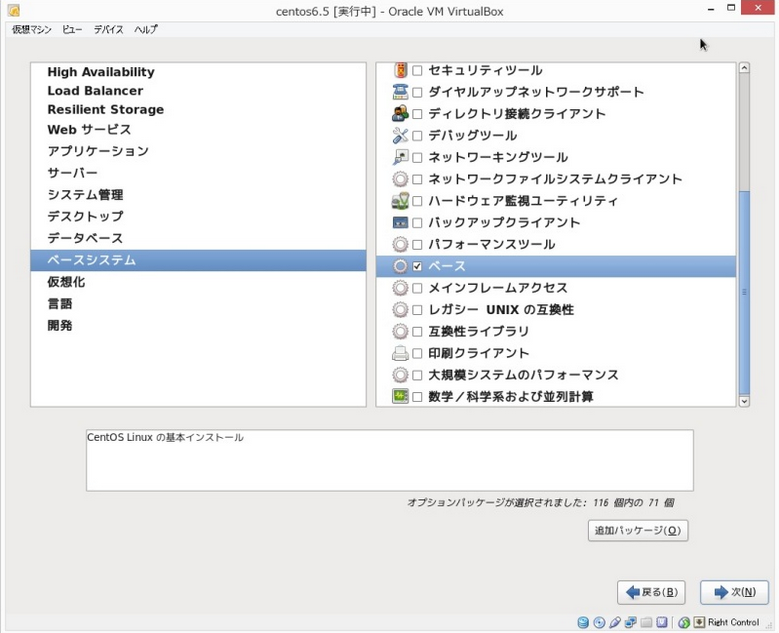Click the package list vertical scrollbar thumb
This screenshot has width=779, height=633.
point(744,292)
